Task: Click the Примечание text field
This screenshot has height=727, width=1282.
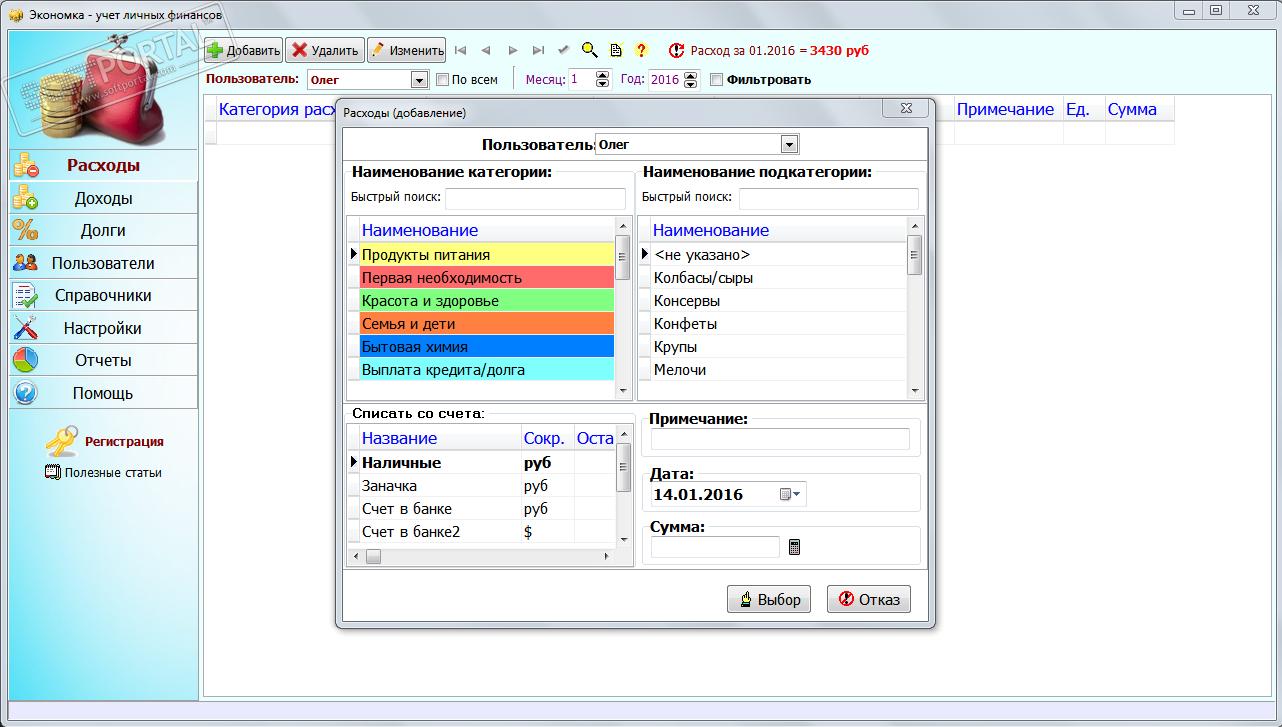Action: (x=780, y=439)
